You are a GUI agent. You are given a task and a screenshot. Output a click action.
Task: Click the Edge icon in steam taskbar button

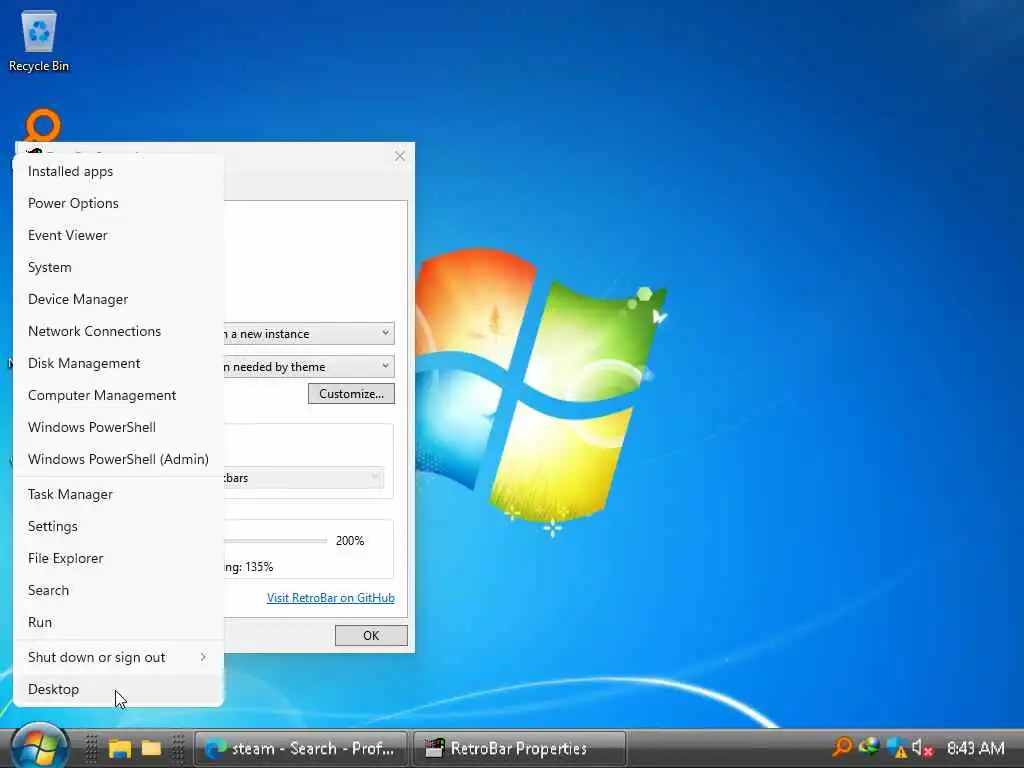(x=216, y=748)
